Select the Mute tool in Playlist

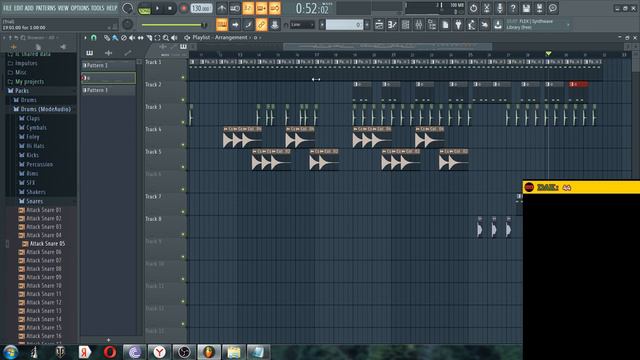132,38
